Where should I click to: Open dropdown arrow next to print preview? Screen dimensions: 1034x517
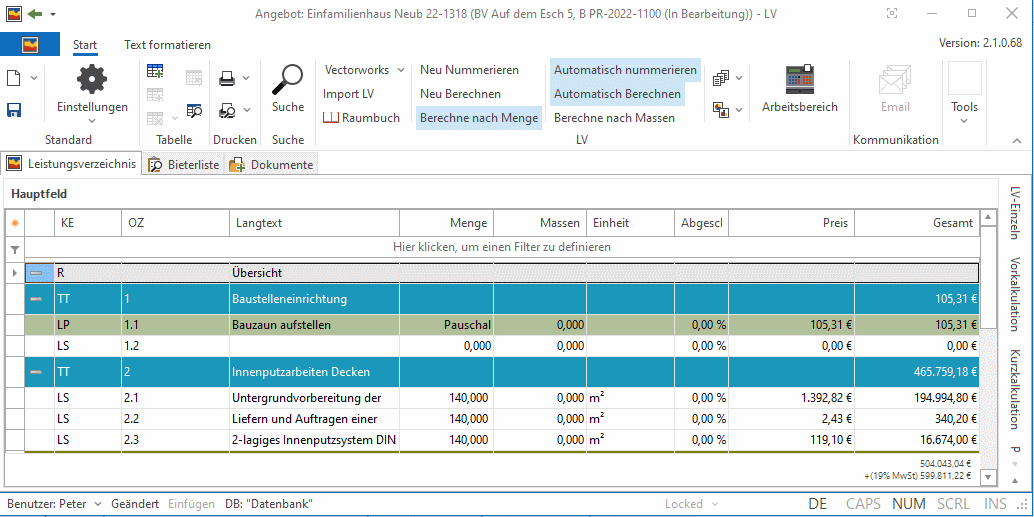246,110
